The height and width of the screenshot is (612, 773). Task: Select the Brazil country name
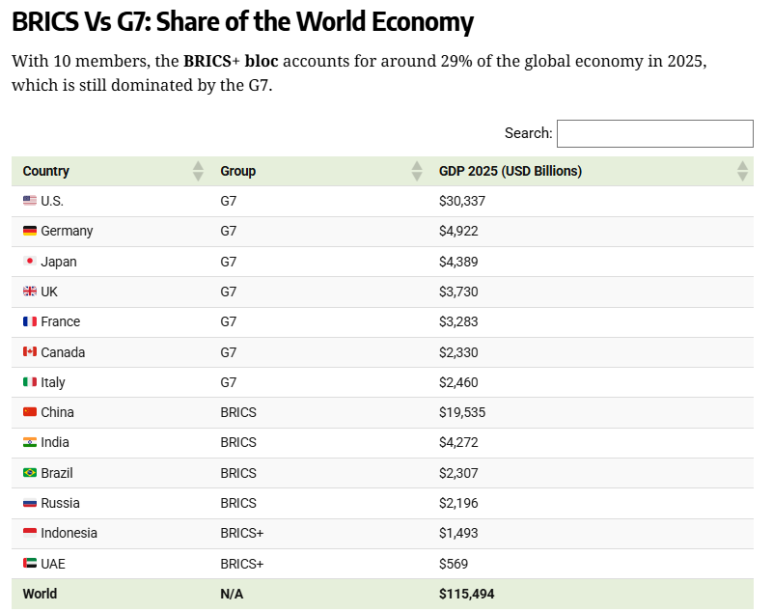(x=57, y=473)
